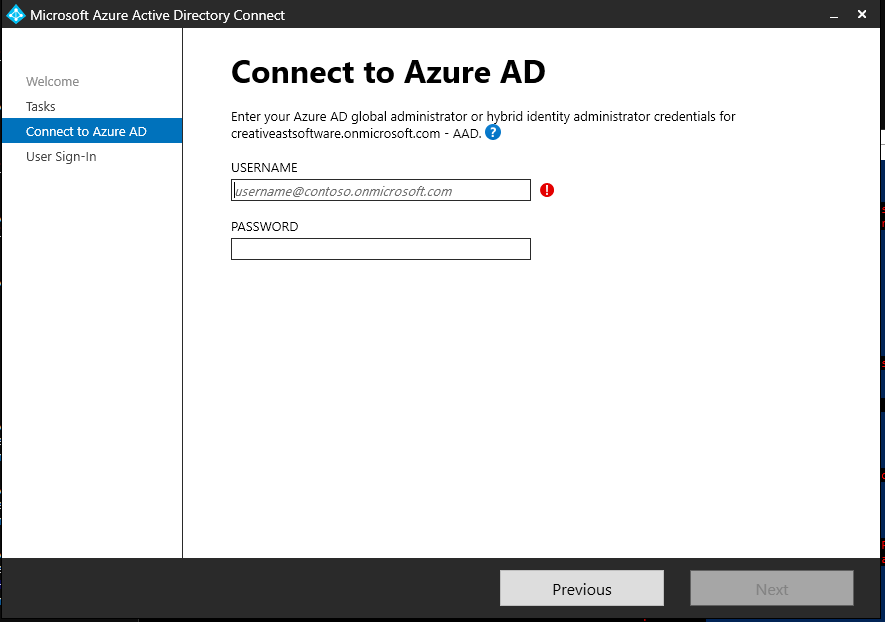Focus the PASSWORD input field

(x=380, y=249)
